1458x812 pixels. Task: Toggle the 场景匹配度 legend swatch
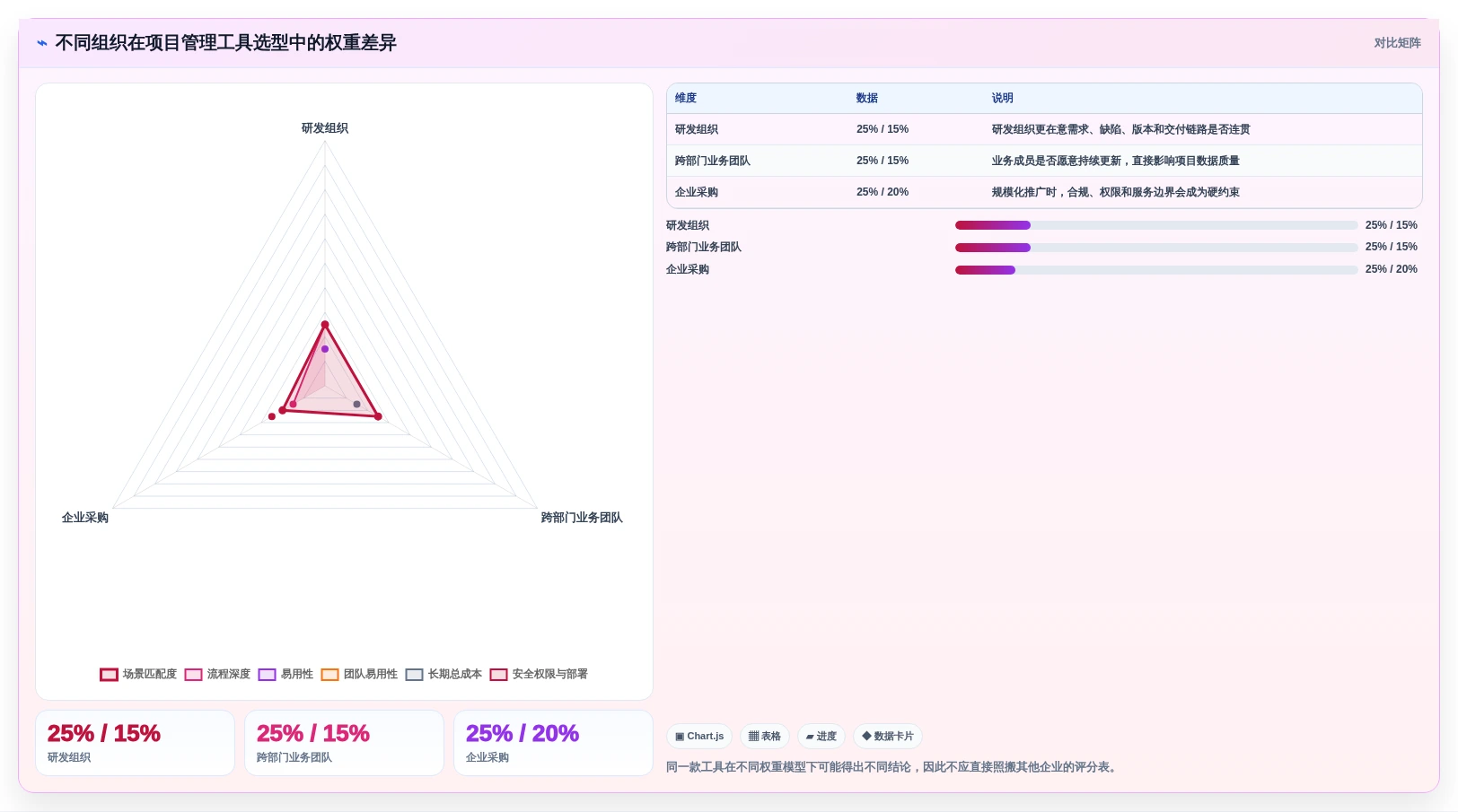click(109, 675)
